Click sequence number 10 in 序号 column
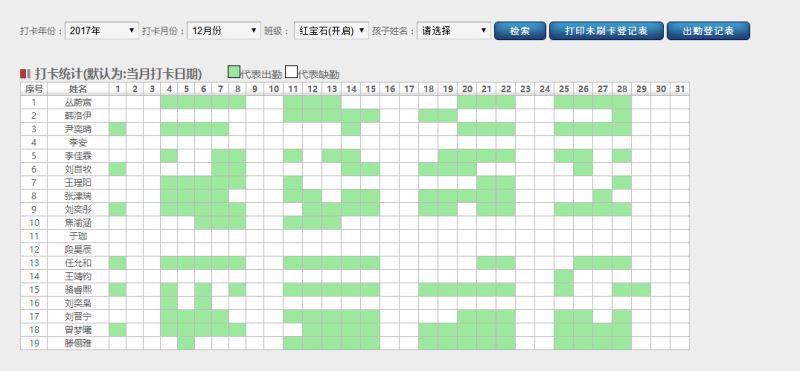 tap(34, 222)
